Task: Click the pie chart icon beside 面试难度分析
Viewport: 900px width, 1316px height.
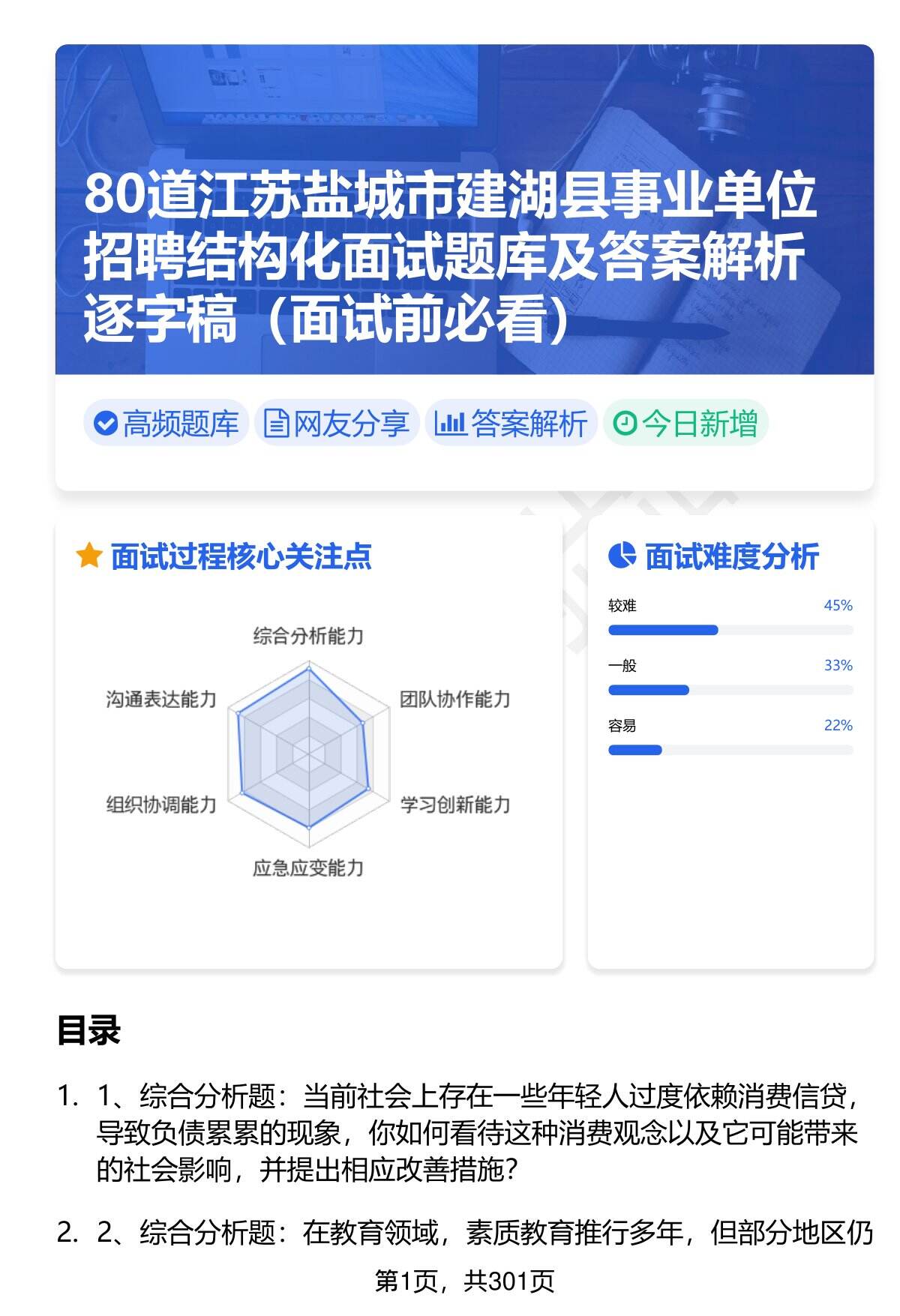Action: 622,556
